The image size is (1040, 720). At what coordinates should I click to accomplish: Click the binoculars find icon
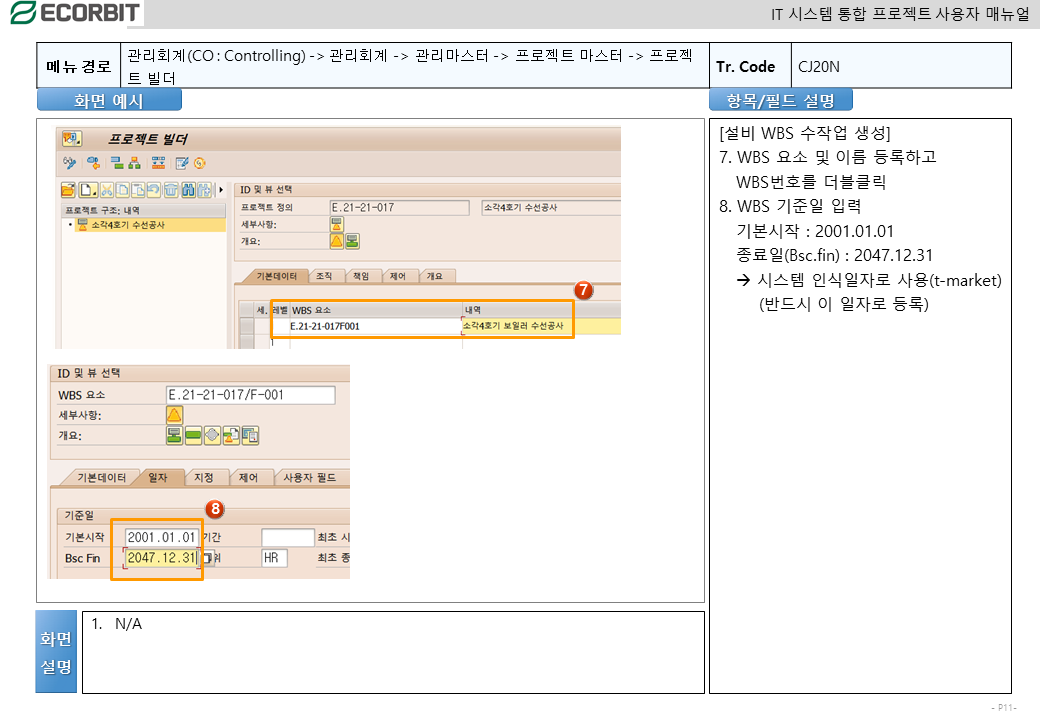point(188,189)
